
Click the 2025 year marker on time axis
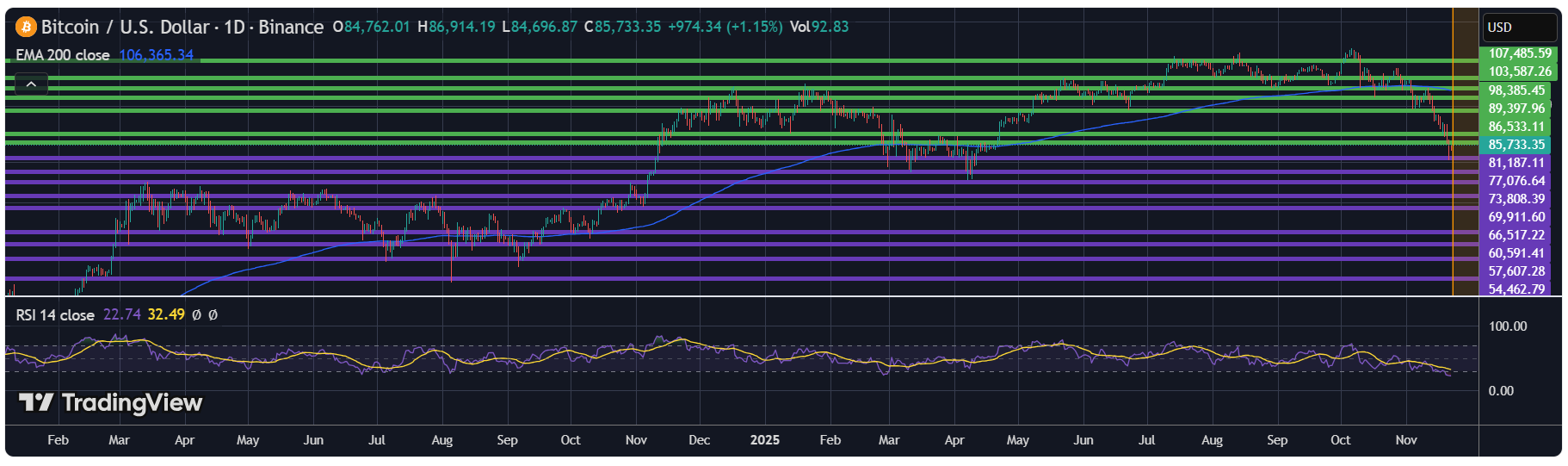[764, 440]
